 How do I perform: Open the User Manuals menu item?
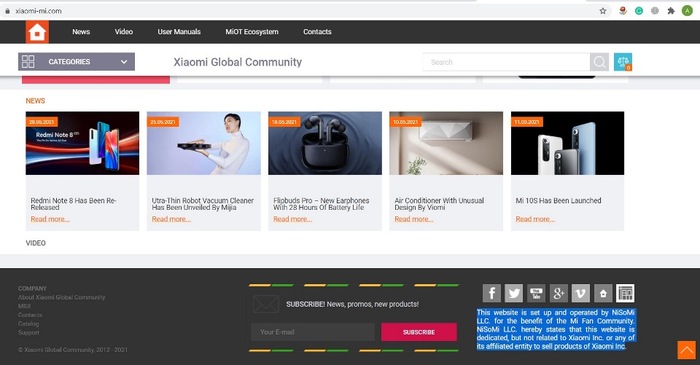[x=179, y=32]
